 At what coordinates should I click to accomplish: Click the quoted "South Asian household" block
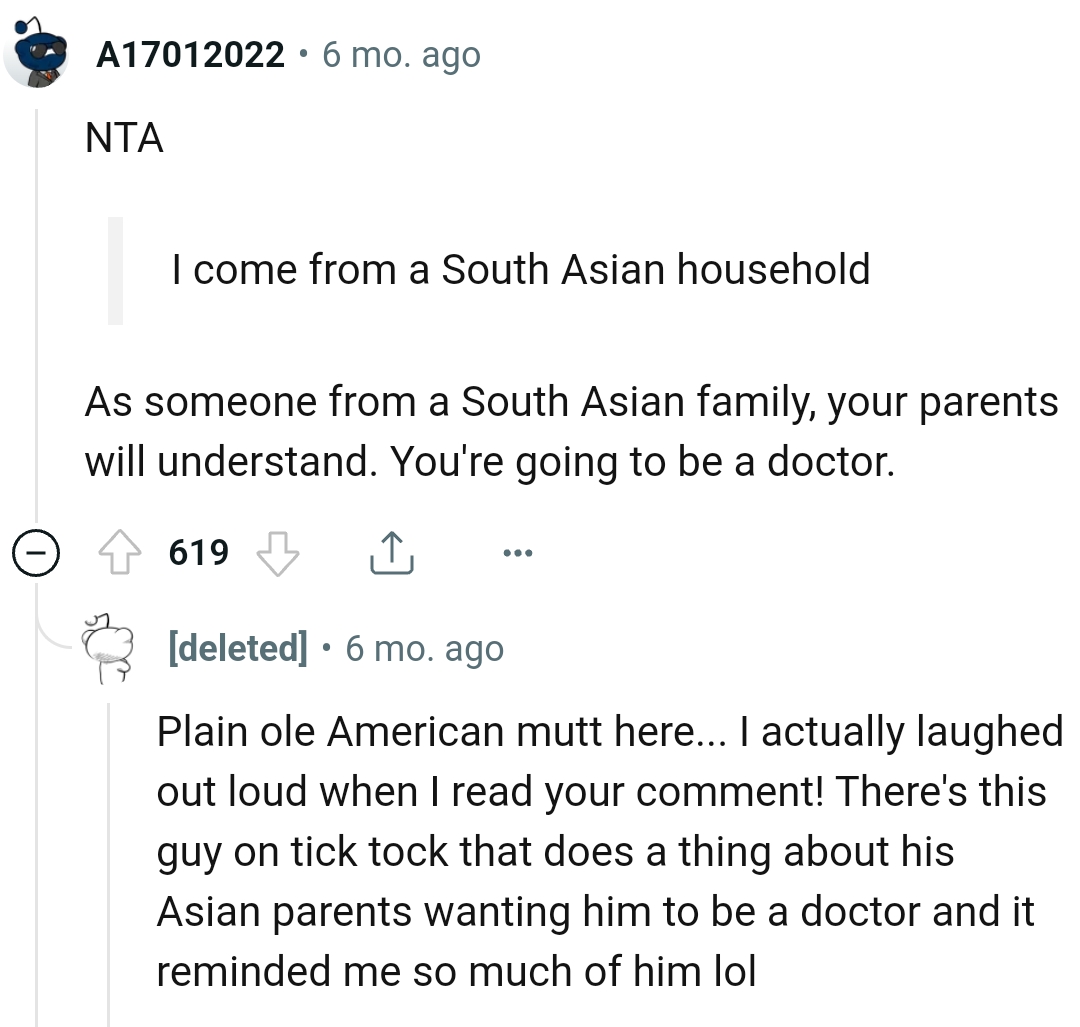pyautogui.click(x=520, y=268)
